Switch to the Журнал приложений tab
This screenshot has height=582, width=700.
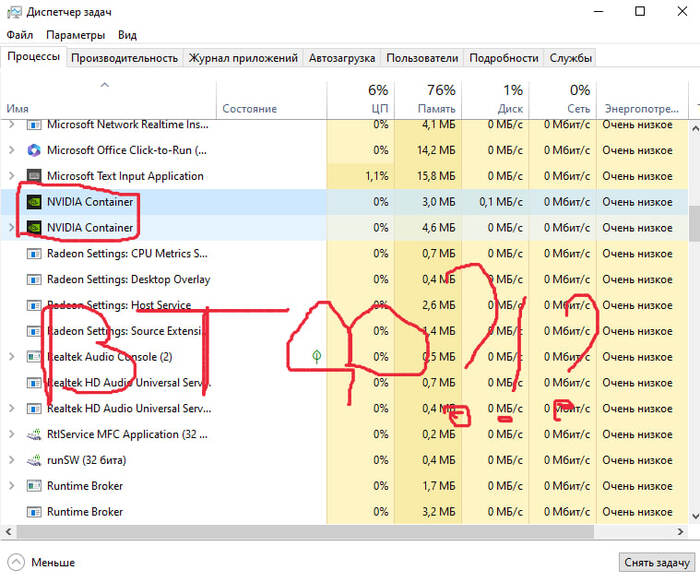[x=243, y=58]
